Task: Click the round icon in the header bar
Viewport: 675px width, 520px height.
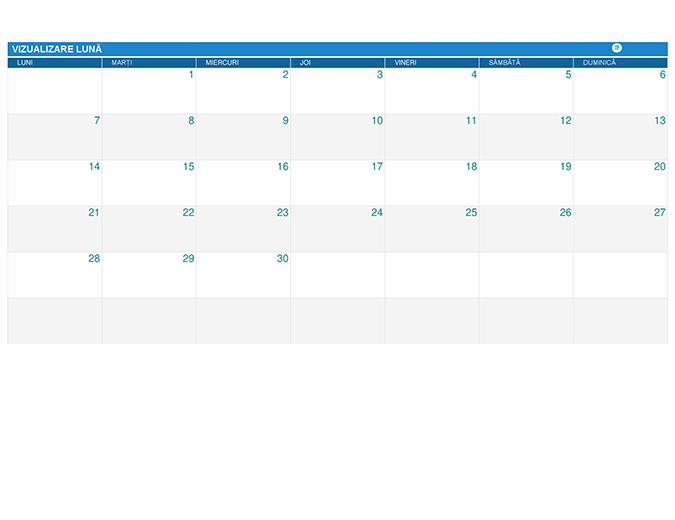Action: (x=616, y=48)
